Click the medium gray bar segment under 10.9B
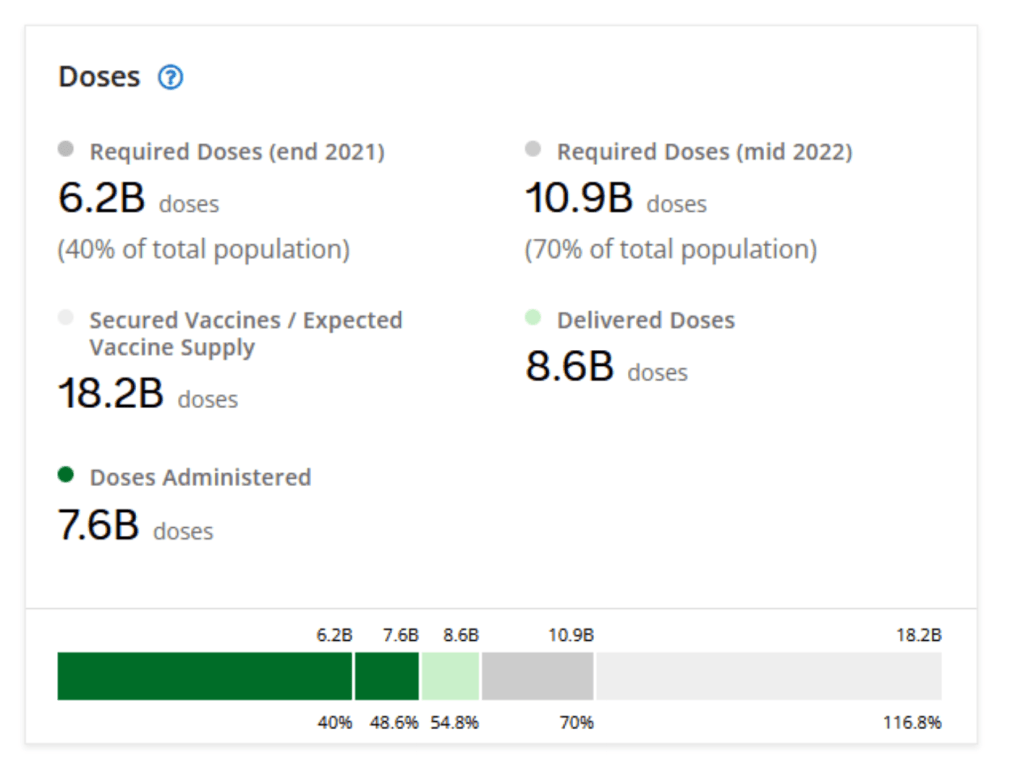This screenshot has width=1023, height=771. pos(537,676)
